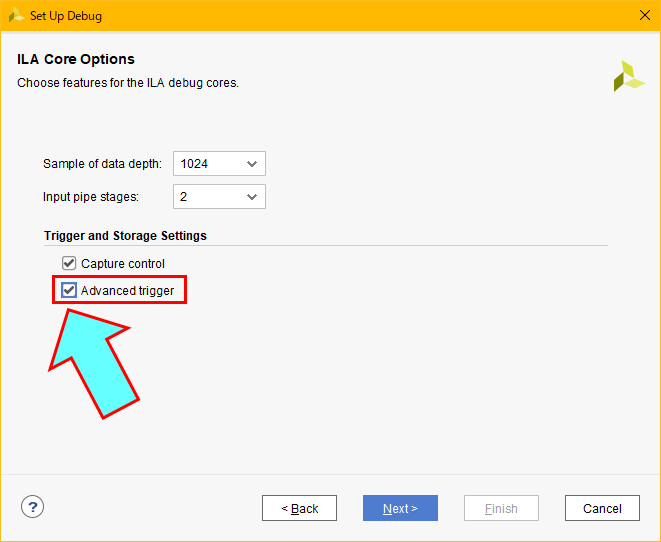Viewport: 661px width, 542px height.
Task: Enable the Capture control checkbox
Action: pos(69,264)
